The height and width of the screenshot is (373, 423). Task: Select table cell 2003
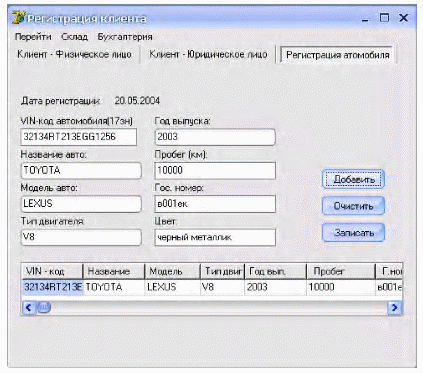pos(276,287)
